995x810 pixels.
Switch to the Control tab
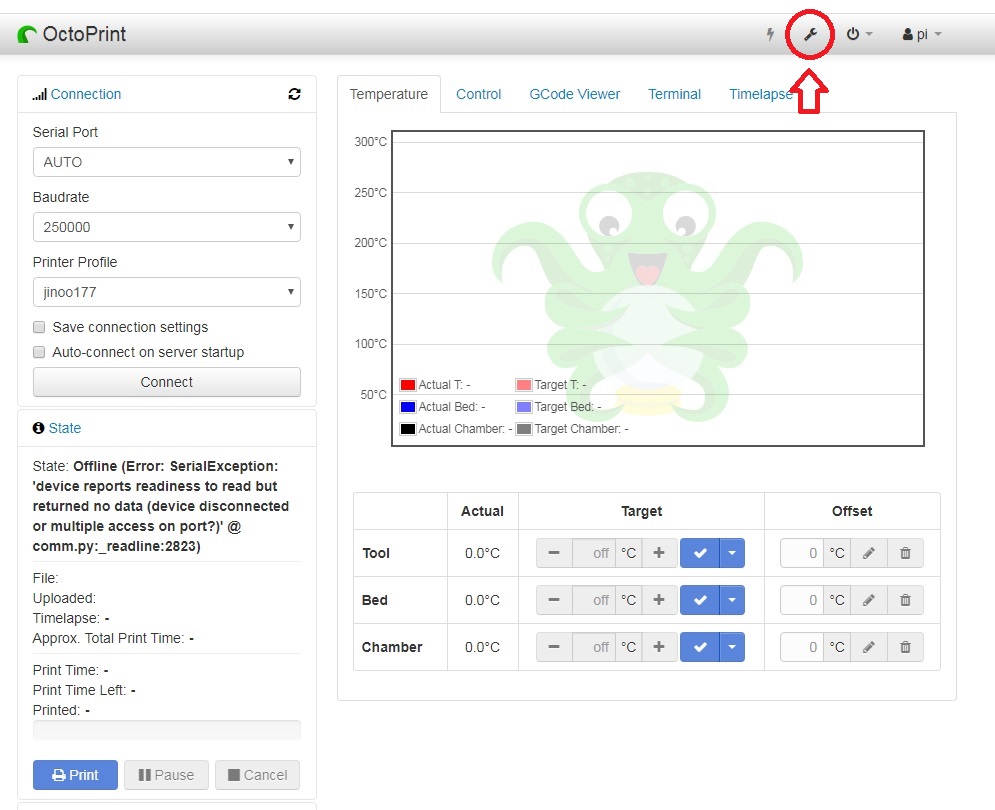point(478,94)
